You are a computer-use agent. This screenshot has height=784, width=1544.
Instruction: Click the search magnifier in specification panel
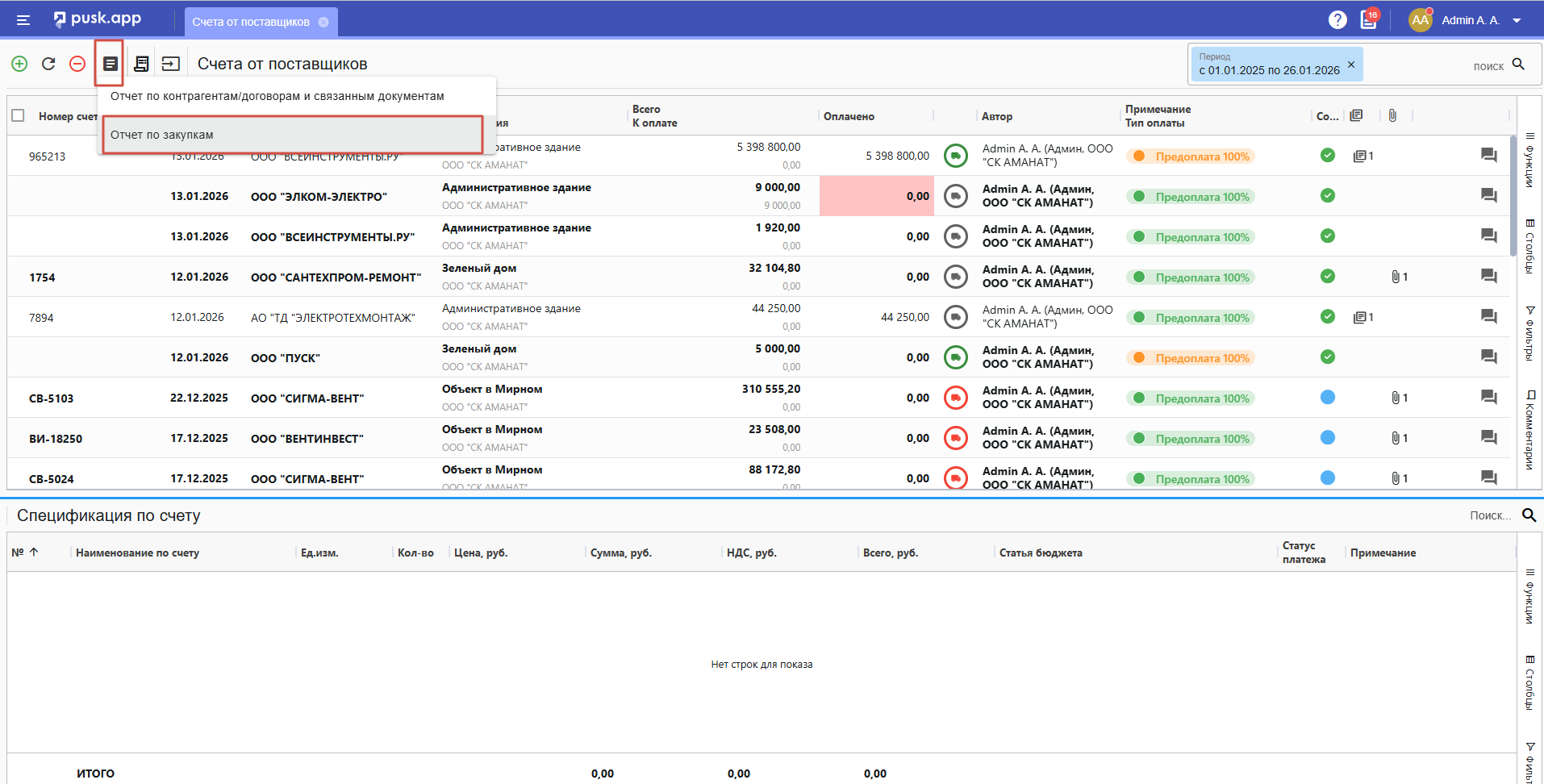pos(1529,515)
